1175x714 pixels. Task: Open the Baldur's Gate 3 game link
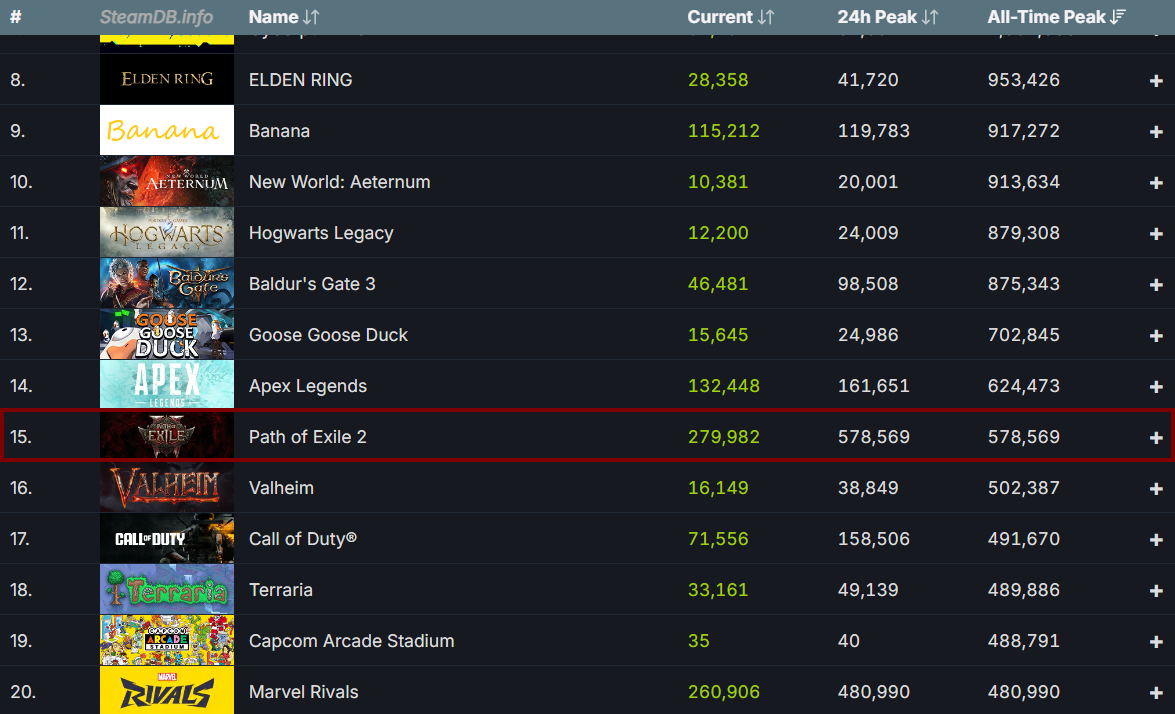click(312, 284)
